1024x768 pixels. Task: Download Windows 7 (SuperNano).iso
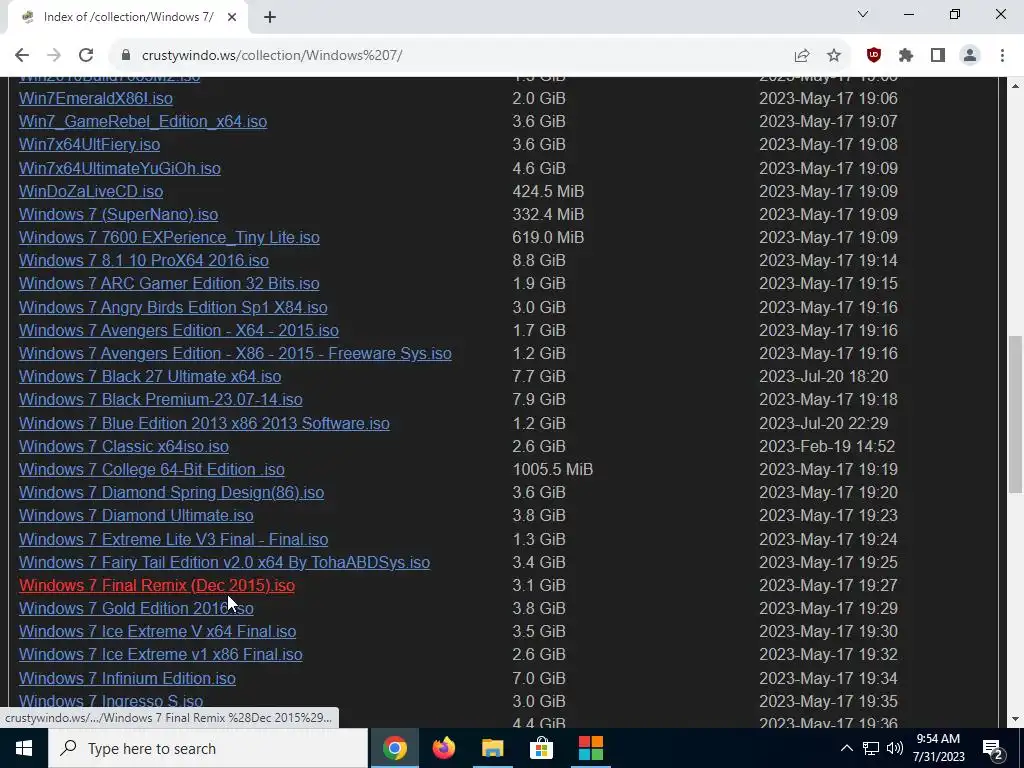point(118,214)
